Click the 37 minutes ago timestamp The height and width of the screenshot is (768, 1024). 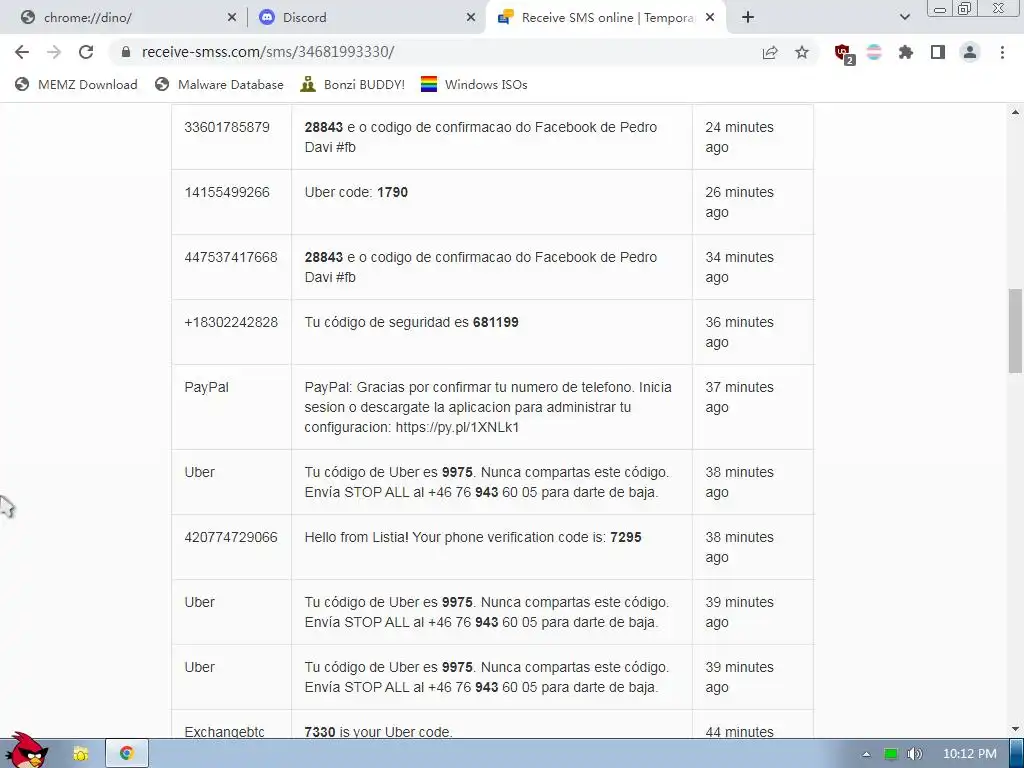[x=739, y=397]
